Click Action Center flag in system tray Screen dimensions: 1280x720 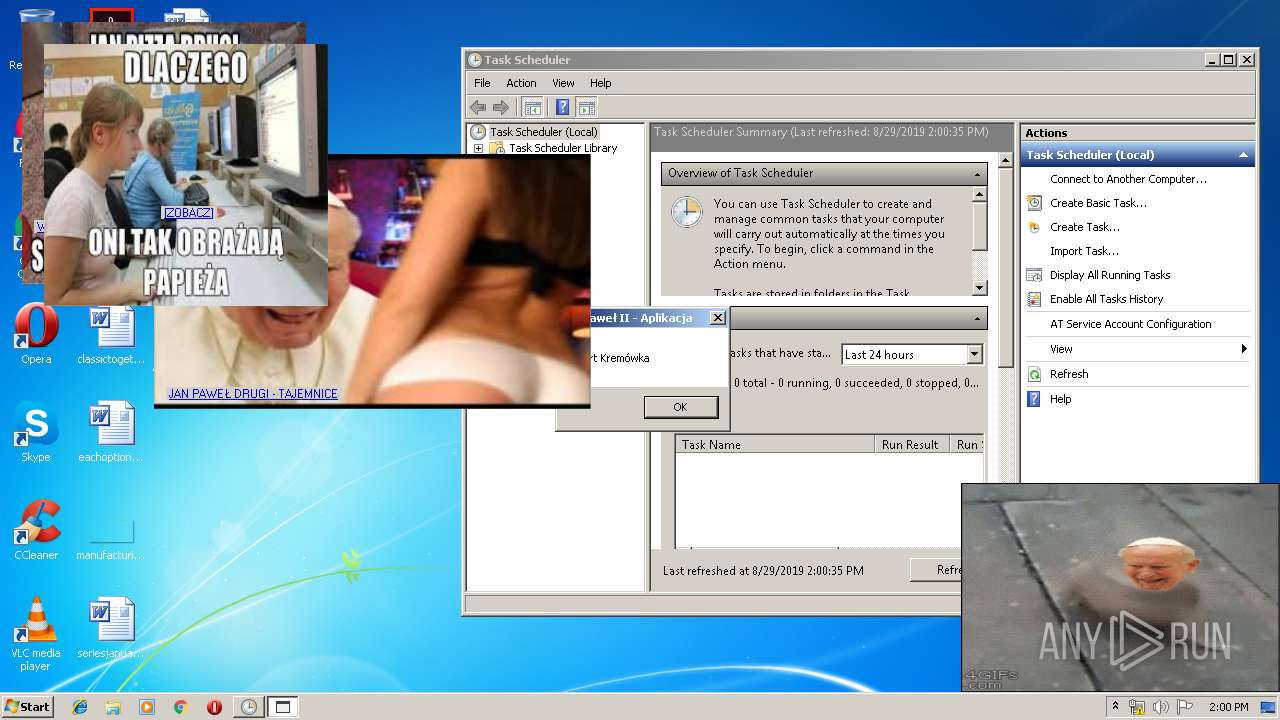click(x=1185, y=707)
